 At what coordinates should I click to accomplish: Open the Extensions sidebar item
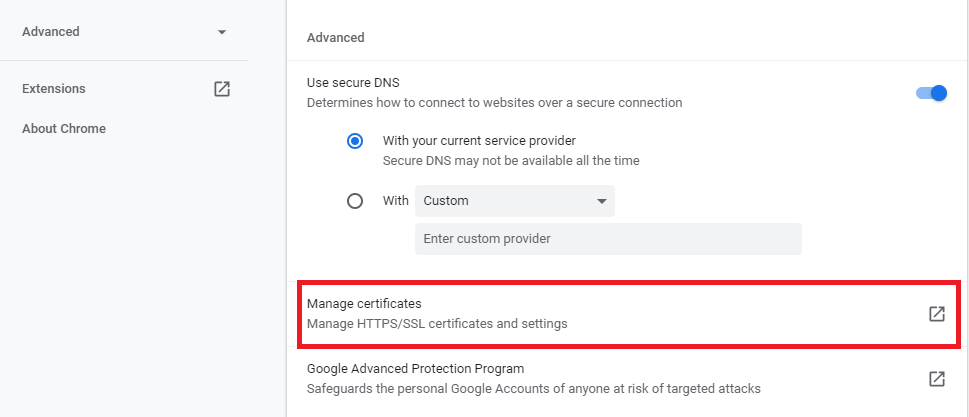point(54,89)
